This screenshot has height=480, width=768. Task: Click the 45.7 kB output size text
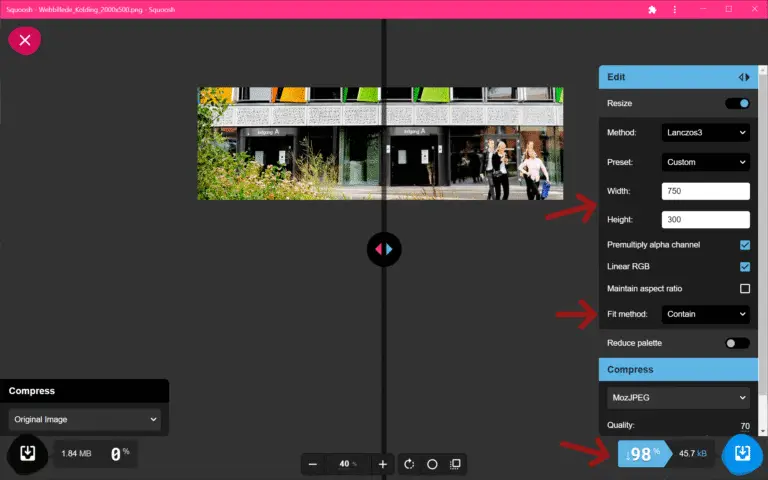point(693,454)
